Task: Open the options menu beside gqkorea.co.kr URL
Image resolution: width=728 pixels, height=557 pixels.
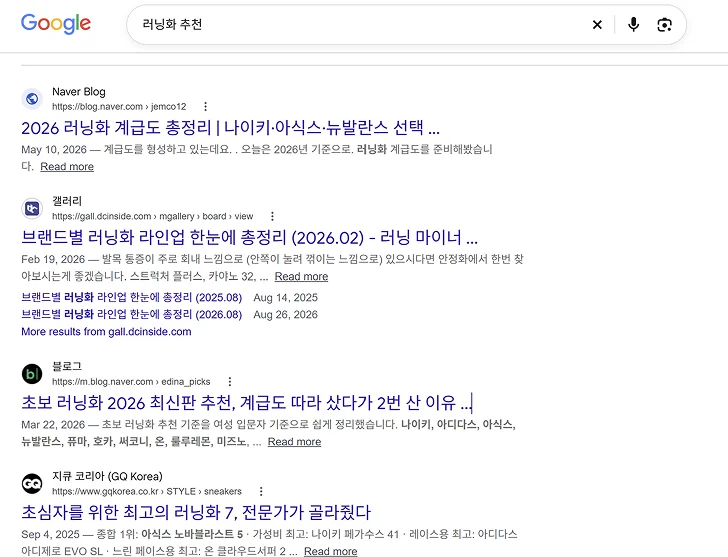Action: (x=261, y=491)
